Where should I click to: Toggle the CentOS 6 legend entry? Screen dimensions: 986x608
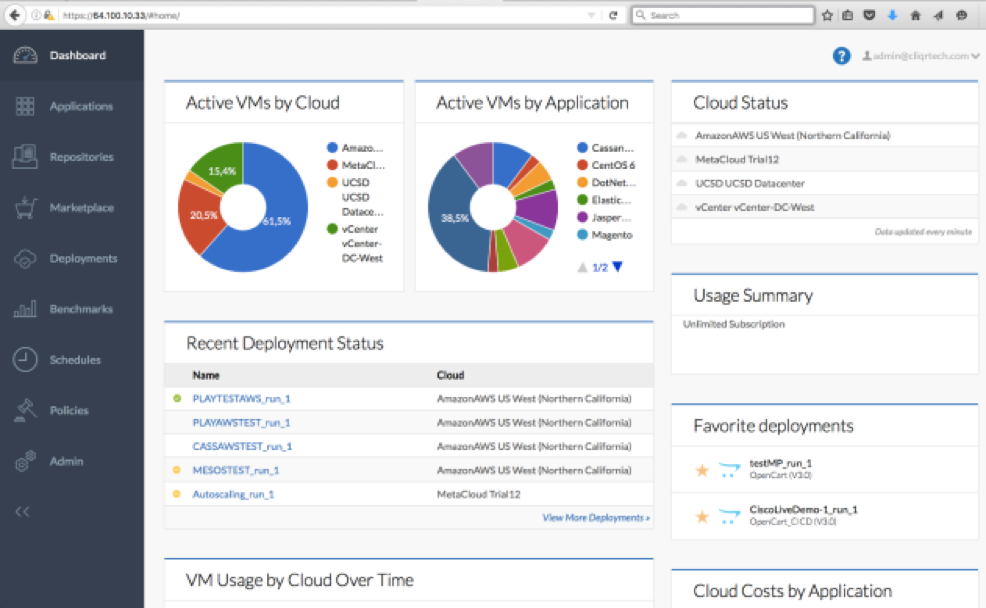click(x=606, y=165)
